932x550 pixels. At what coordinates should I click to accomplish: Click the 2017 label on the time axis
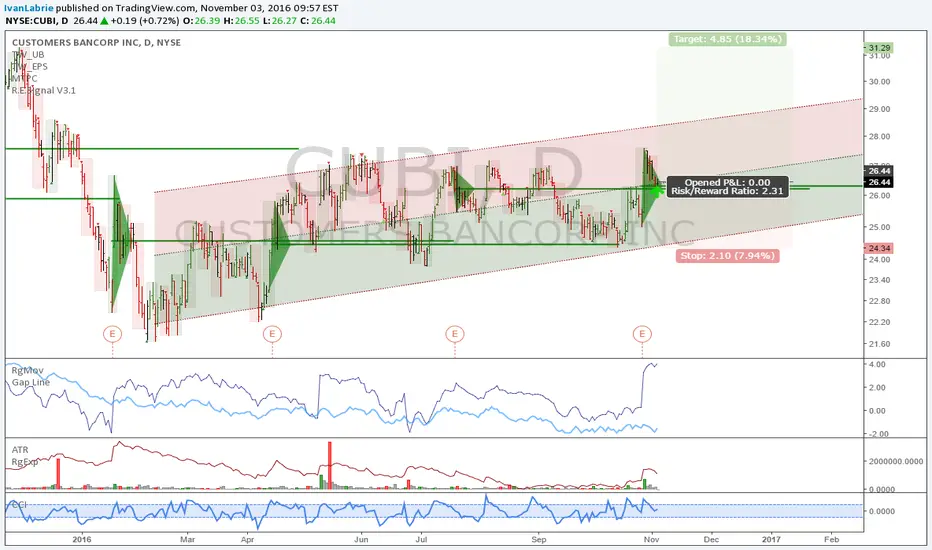tap(772, 539)
